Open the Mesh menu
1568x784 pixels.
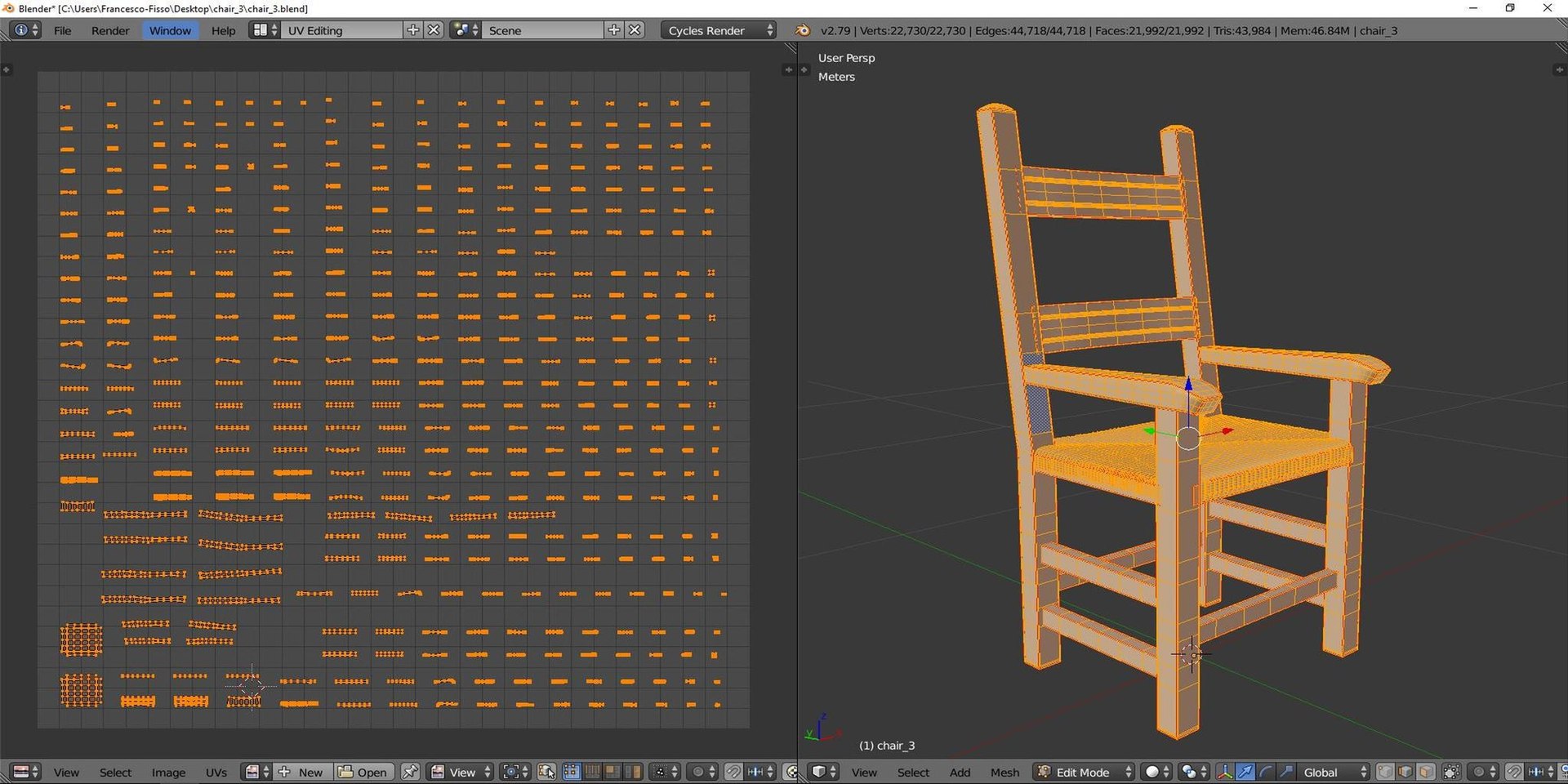1004,772
